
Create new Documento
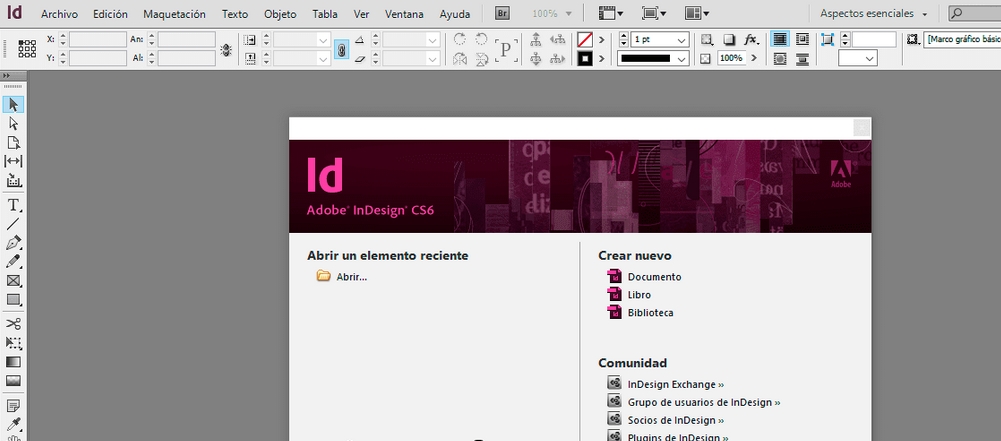click(654, 277)
